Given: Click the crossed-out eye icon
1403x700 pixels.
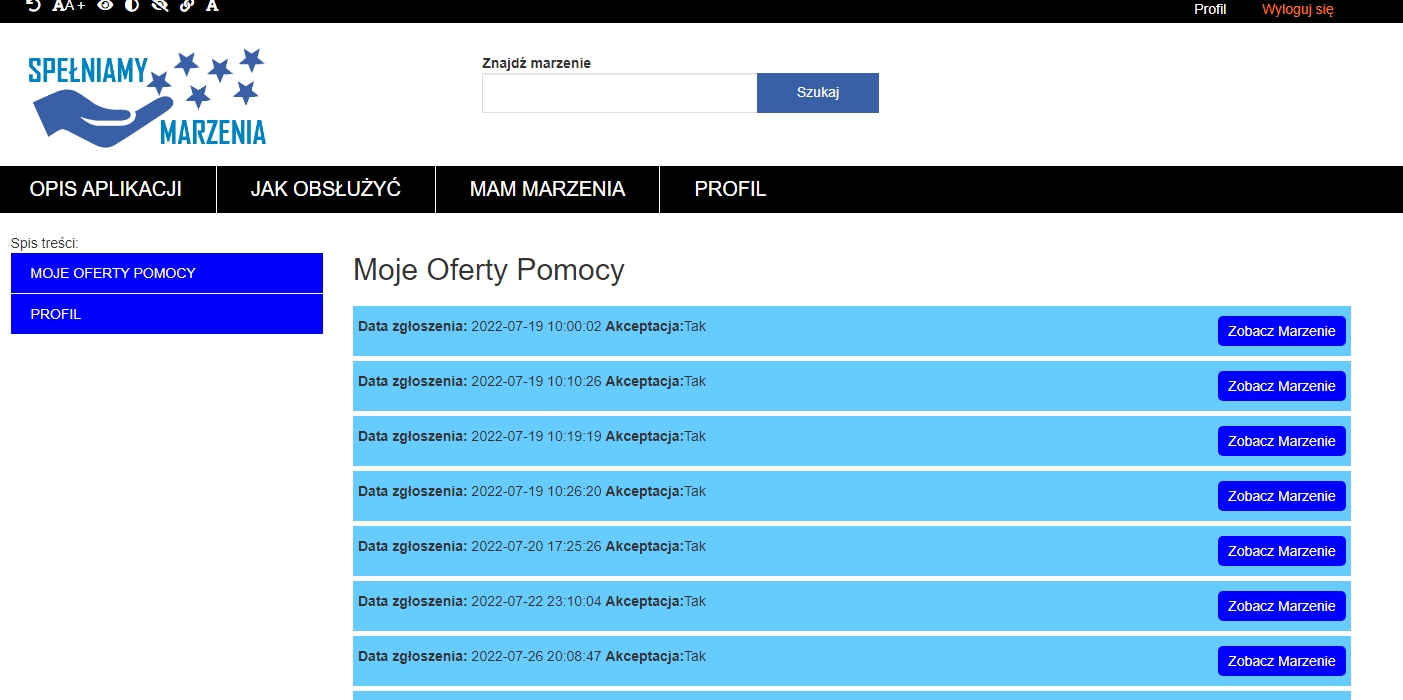Looking at the screenshot, I should 159,6.
